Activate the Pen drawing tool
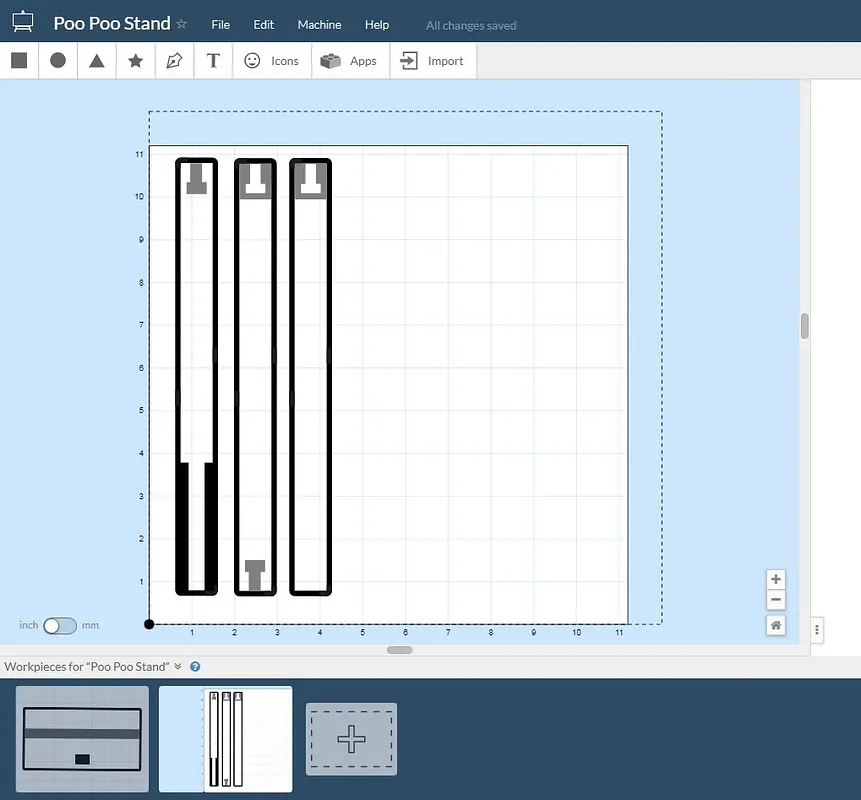This screenshot has height=800, width=861. (174, 61)
